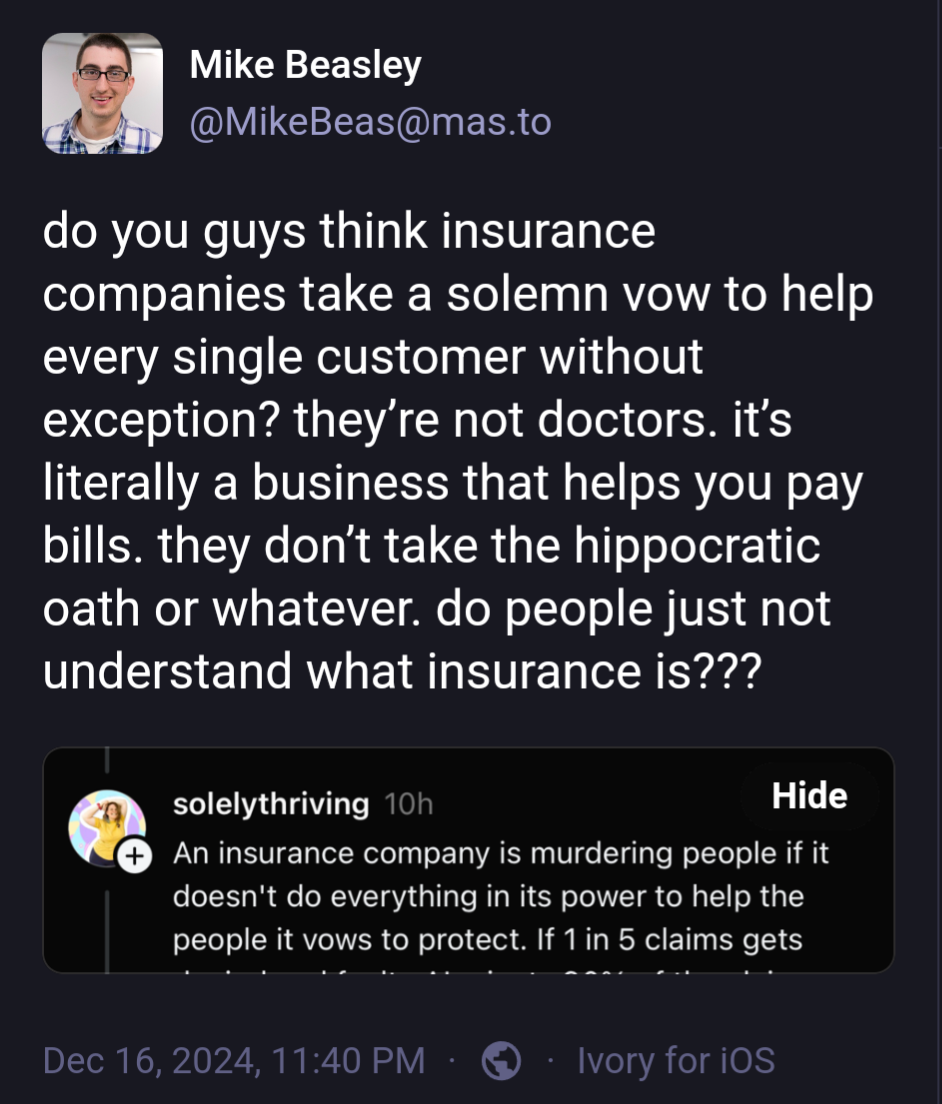The width and height of the screenshot is (942, 1104).
Task: Click the "do you guys think insurance" line
Action: pyautogui.click(x=350, y=232)
